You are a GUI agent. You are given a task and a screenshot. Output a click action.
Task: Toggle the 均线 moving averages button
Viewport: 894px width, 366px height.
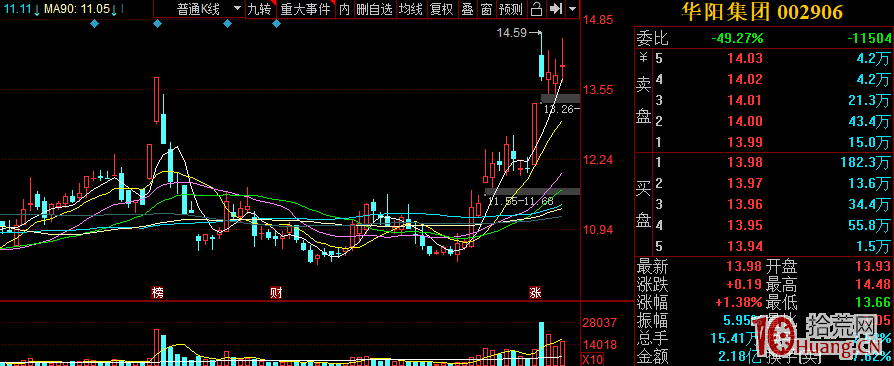411,9
